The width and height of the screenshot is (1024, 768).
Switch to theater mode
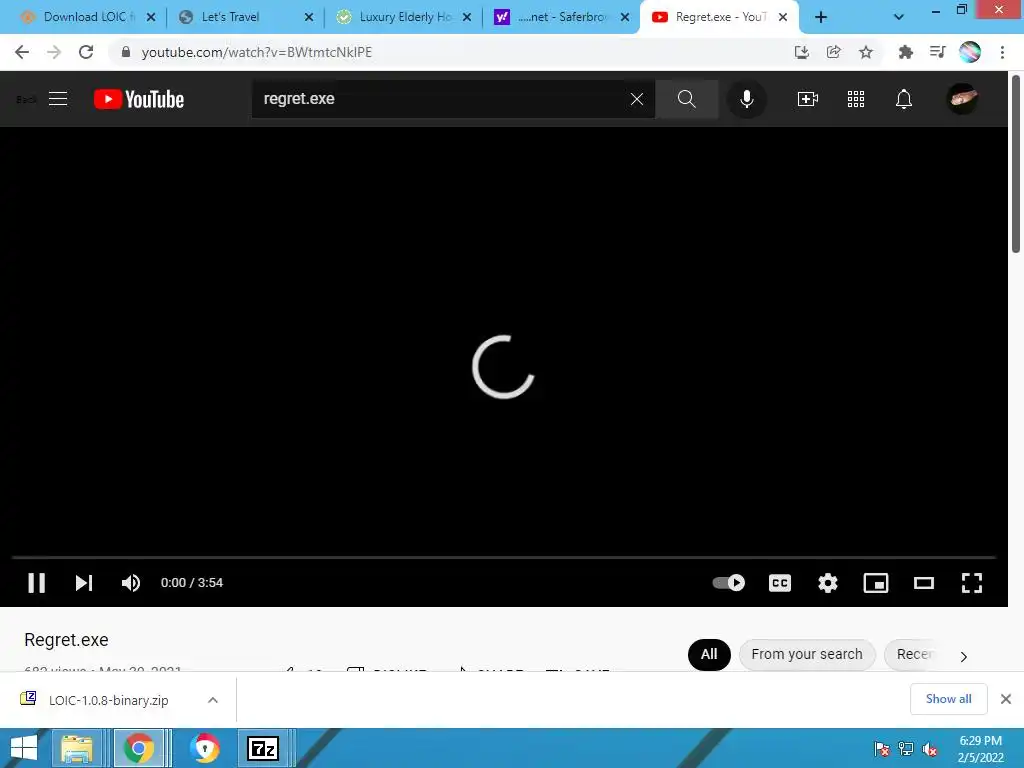(x=923, y=583)
